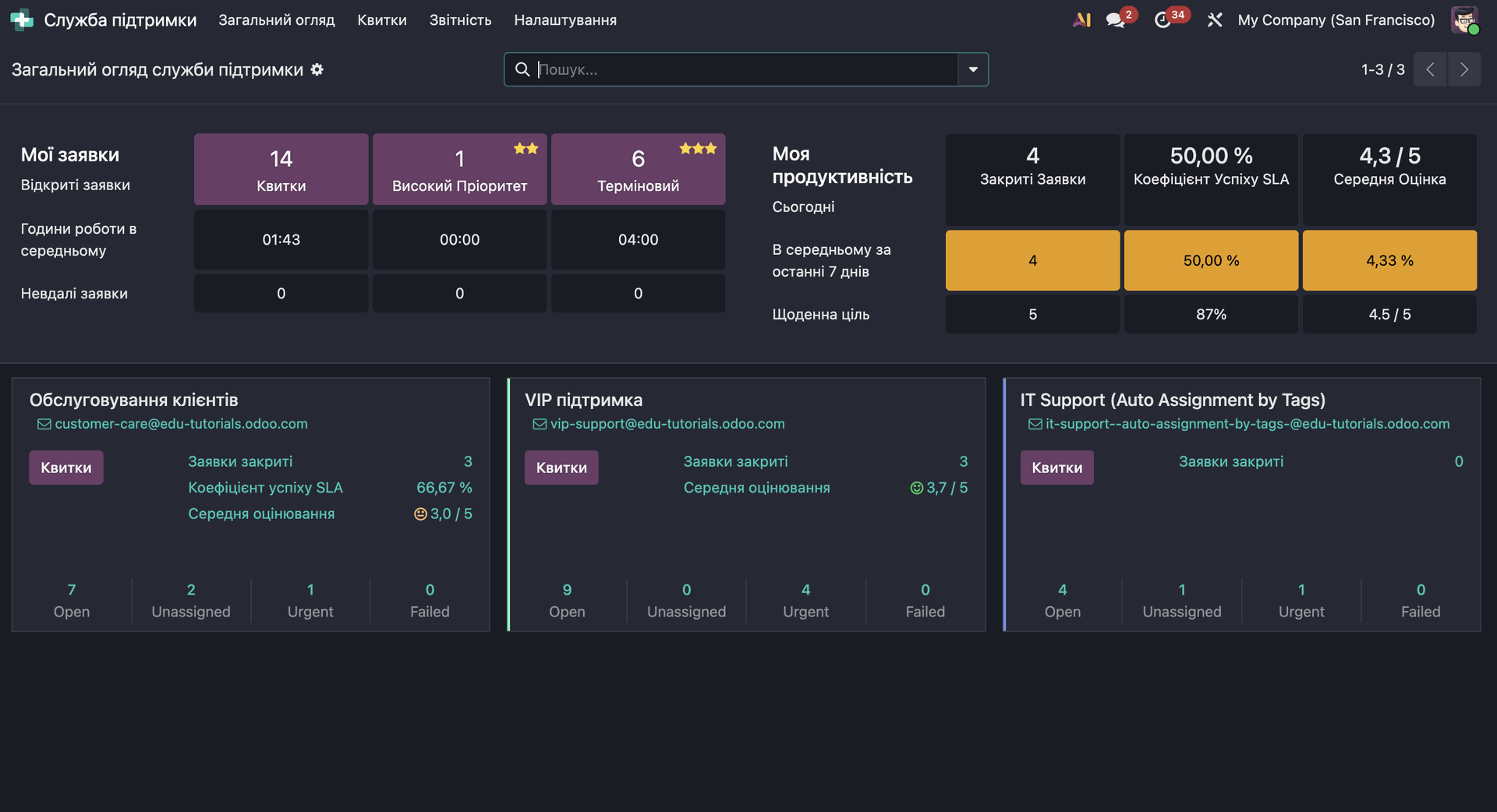Click Квитки button in VIP підтримка card

tap(561, 468)
